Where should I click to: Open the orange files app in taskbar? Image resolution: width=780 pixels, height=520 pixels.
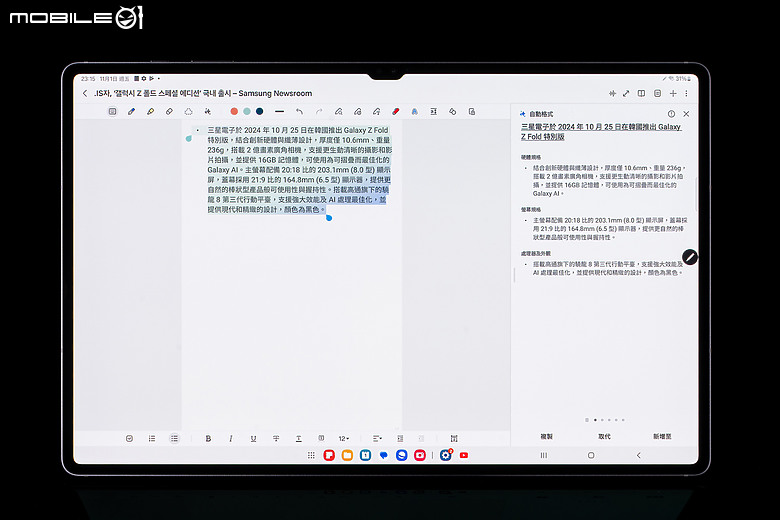point(347,455)
